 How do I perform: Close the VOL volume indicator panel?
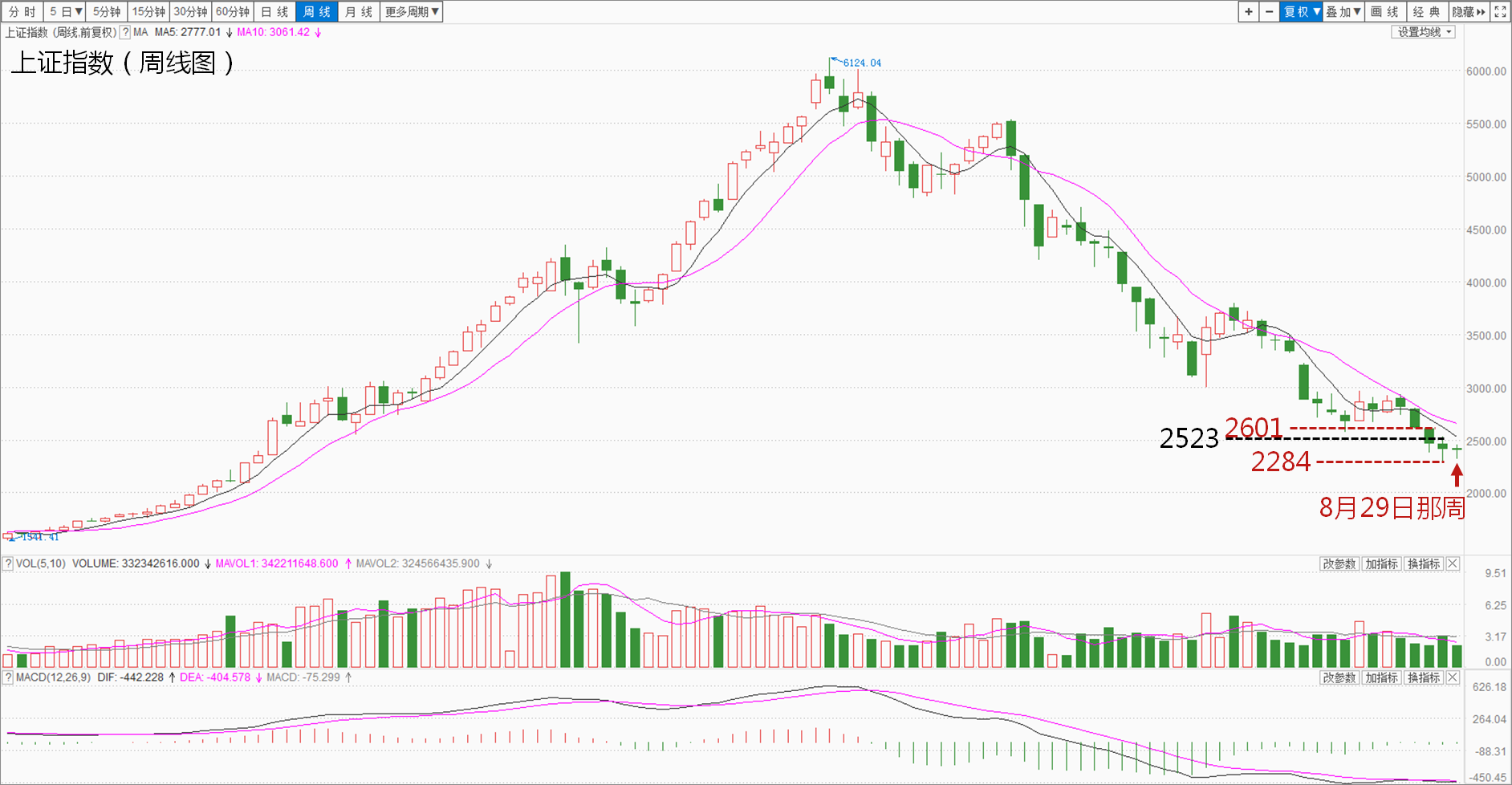[1453, 564]
